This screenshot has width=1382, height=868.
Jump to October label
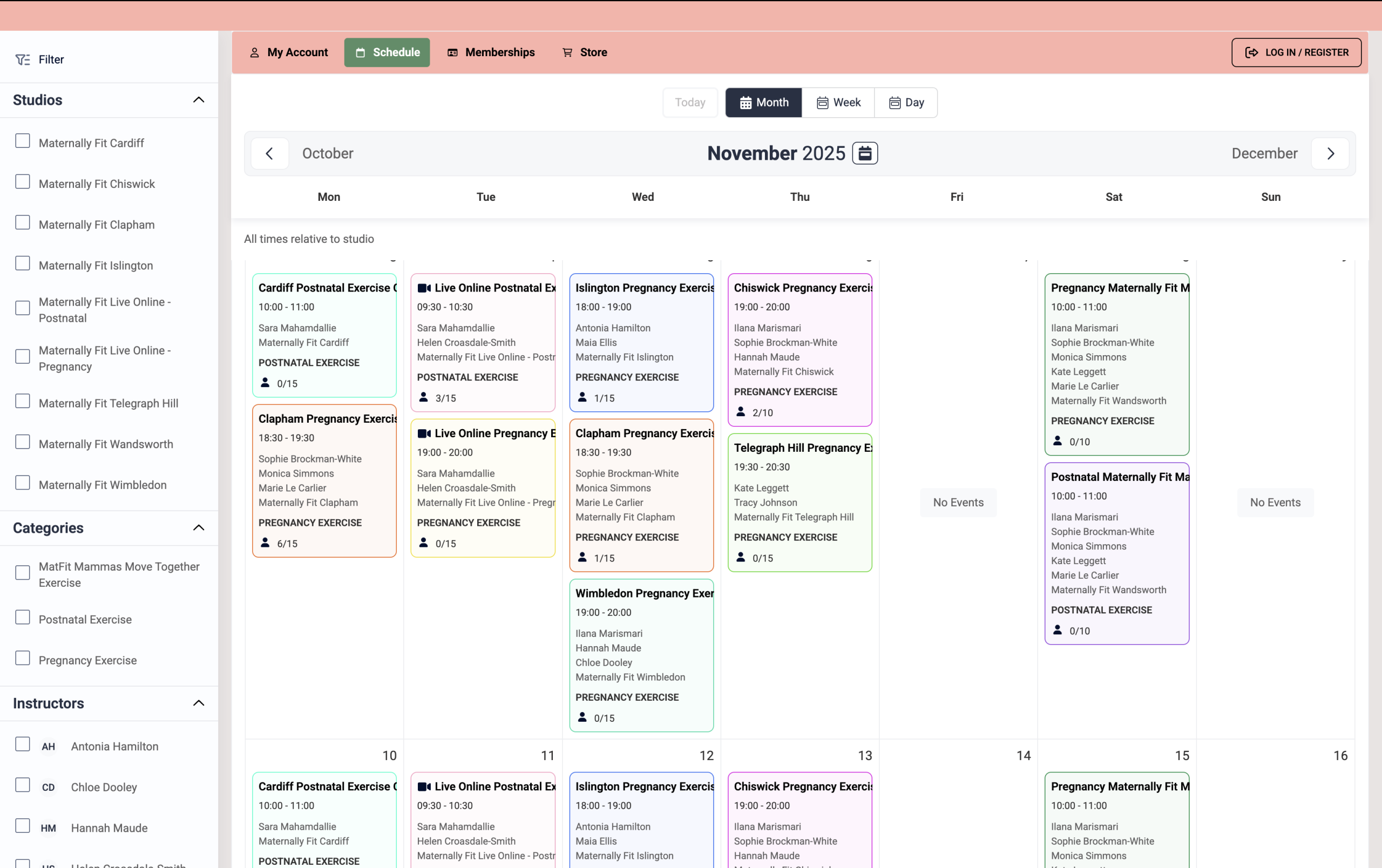click(x=328, y=153)
